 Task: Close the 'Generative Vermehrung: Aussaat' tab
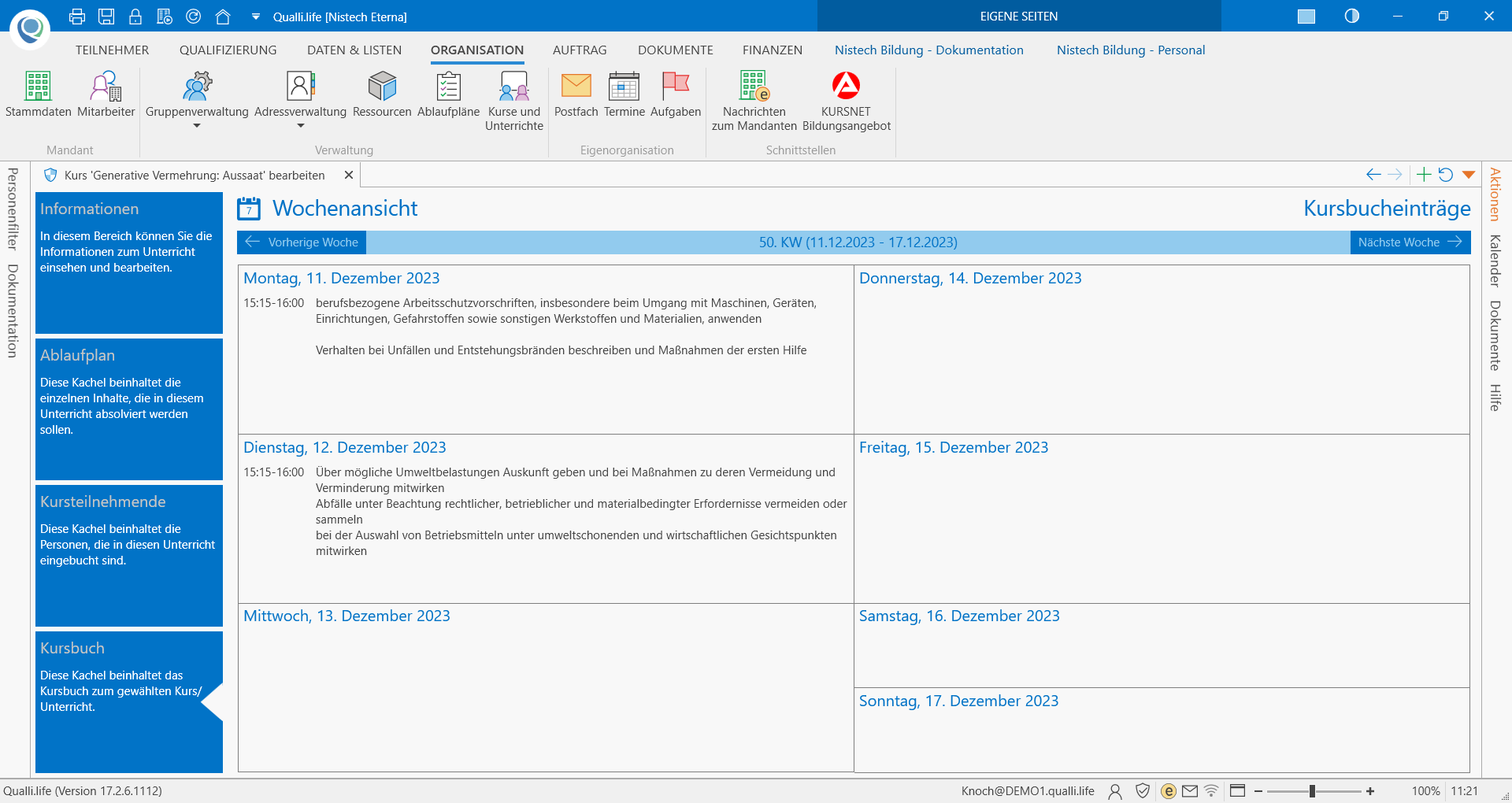pyautogui.click(x=349, y=175)
